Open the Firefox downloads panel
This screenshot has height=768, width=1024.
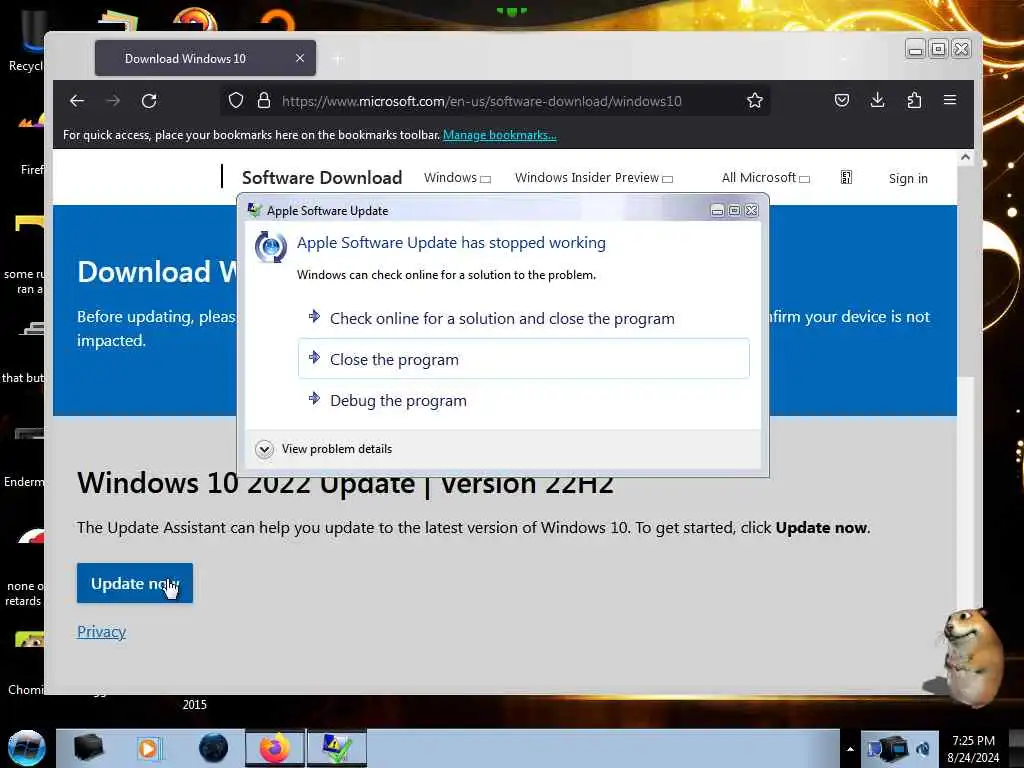click(x=878, y=101)
